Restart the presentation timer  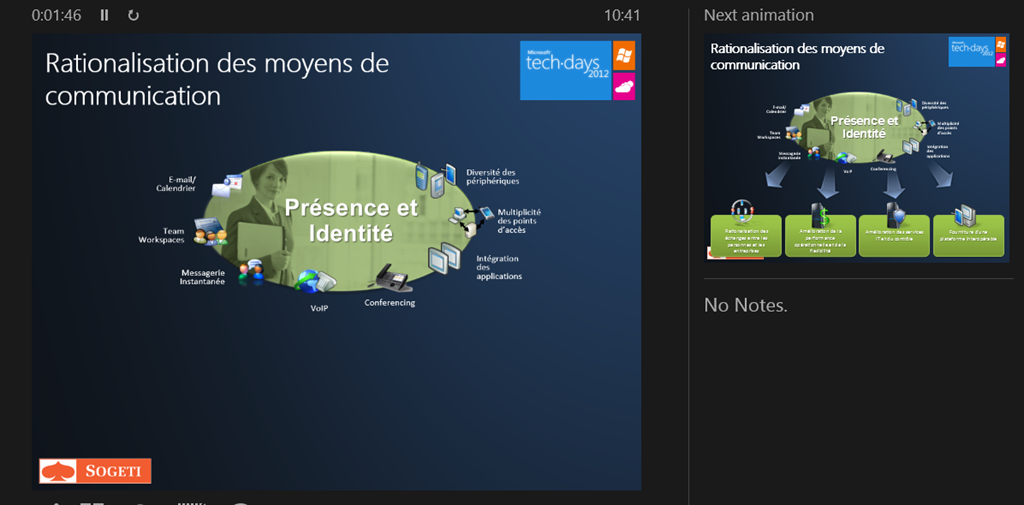(x=133, y=15)
